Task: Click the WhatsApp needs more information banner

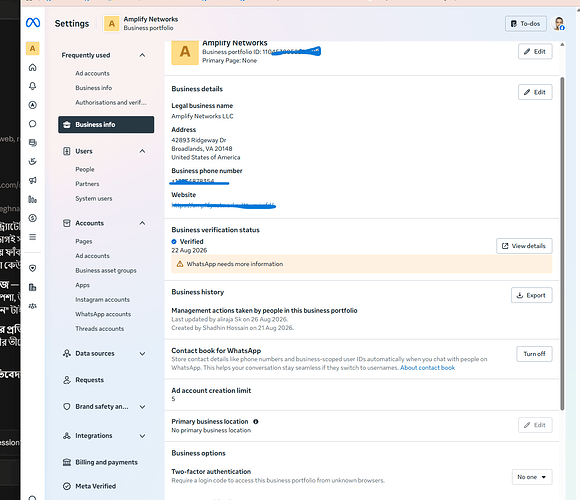Action: click(x=361, y=264)
